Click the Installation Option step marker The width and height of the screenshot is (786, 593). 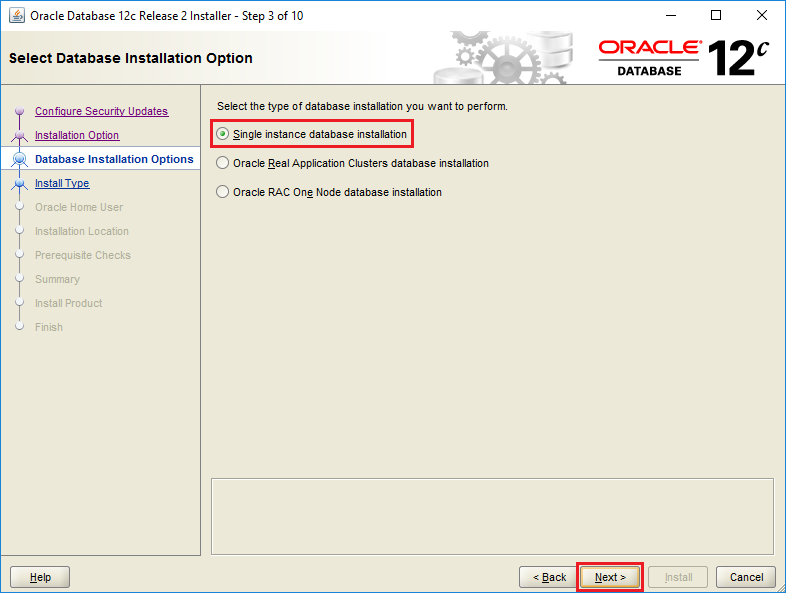(20, 135)
